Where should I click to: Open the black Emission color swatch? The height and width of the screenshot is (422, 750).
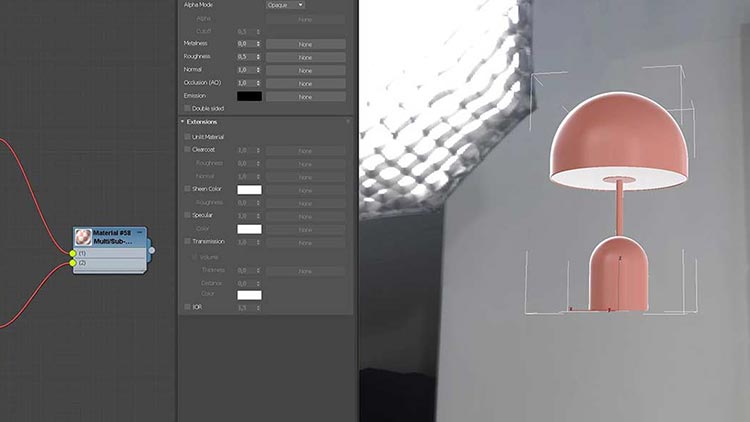point(249,96)
